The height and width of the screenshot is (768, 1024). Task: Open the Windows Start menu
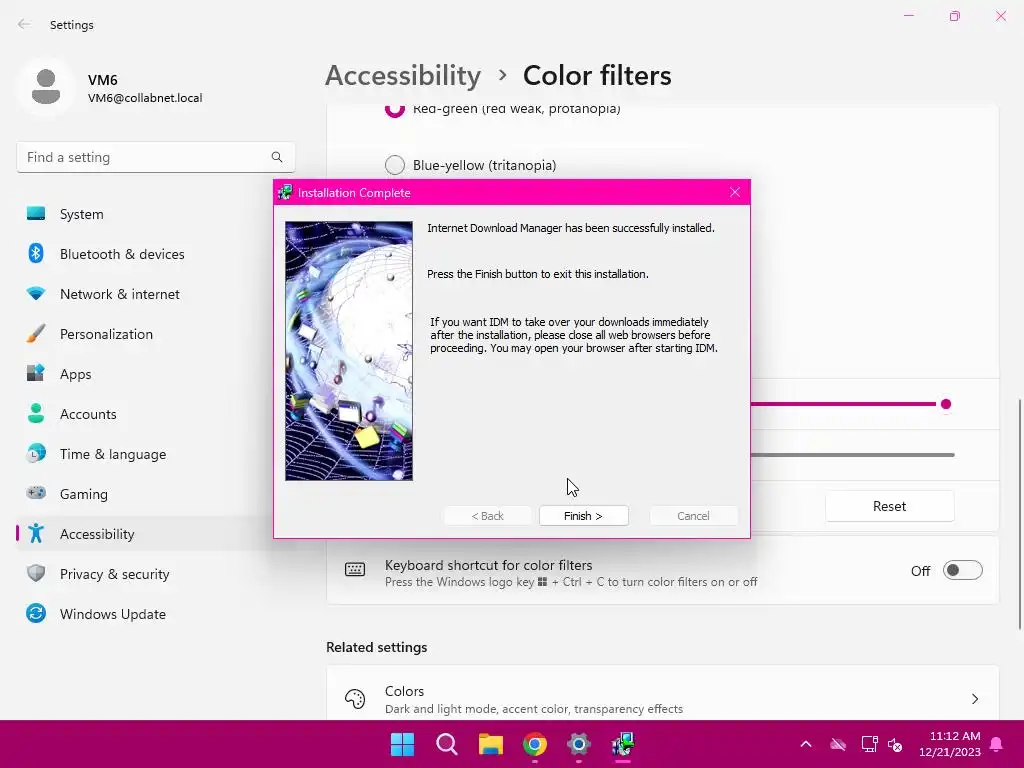[x=402, y=744]
